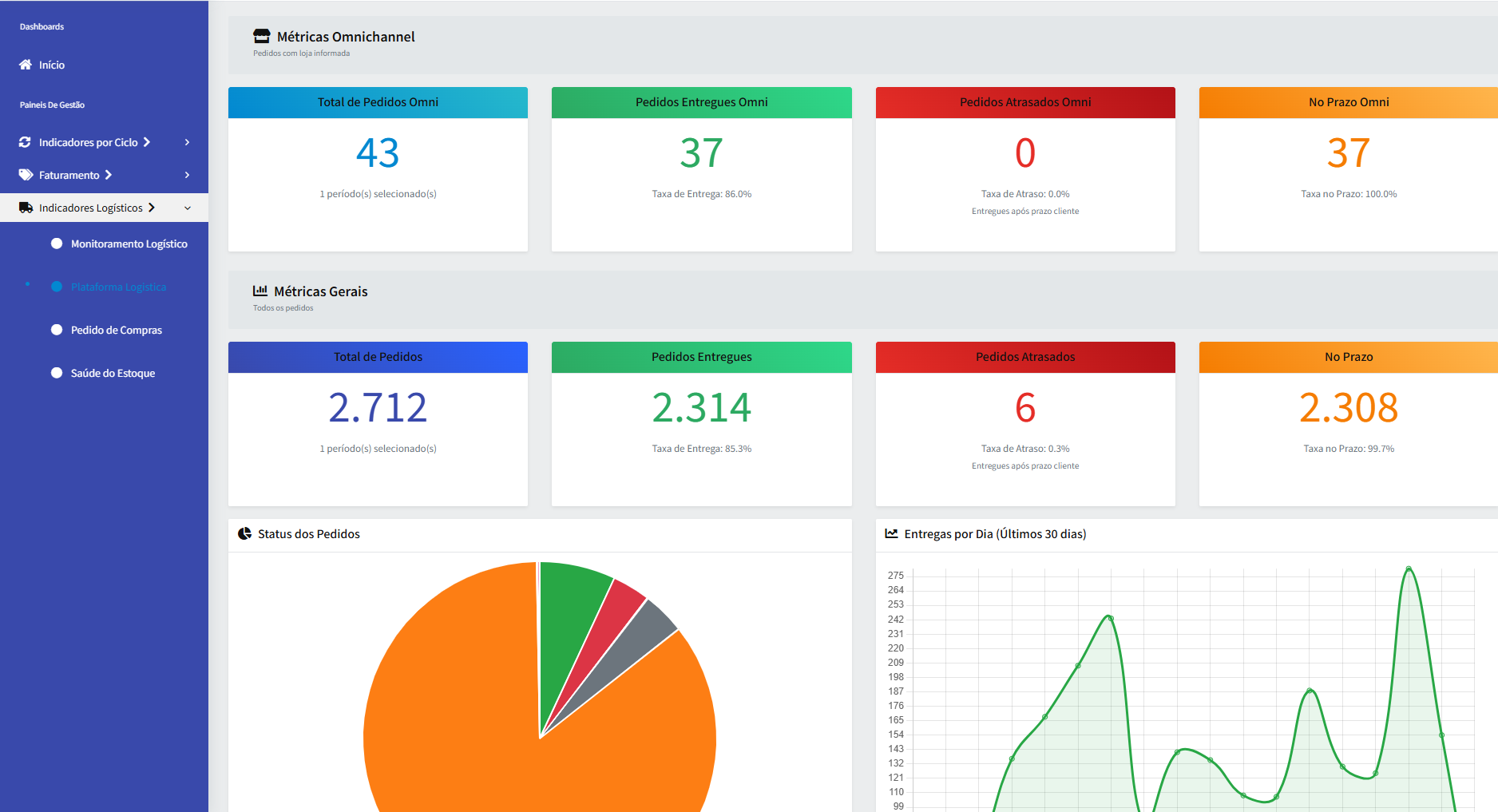Click the store icon next to Métricas Omnichannel
1498x812 pixels.
coord(262,36)
